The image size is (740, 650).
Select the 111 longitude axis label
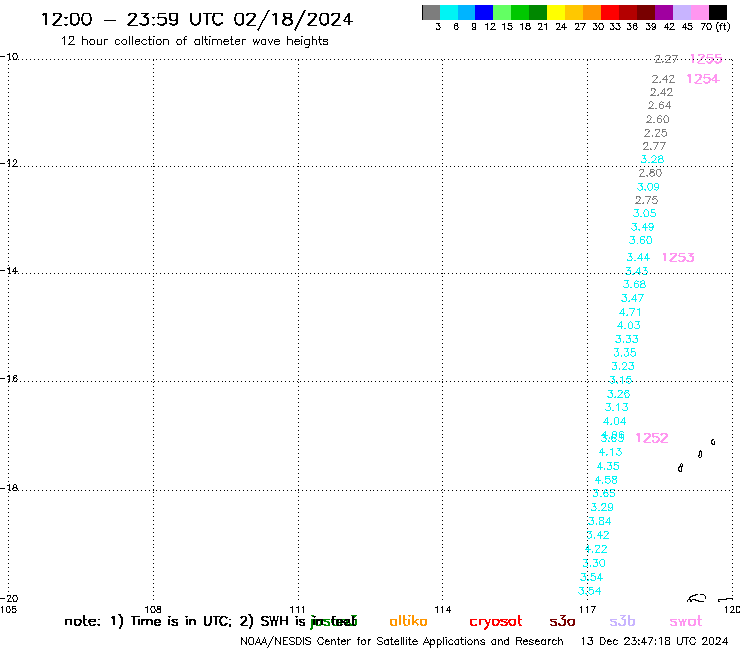pos(297,609)
